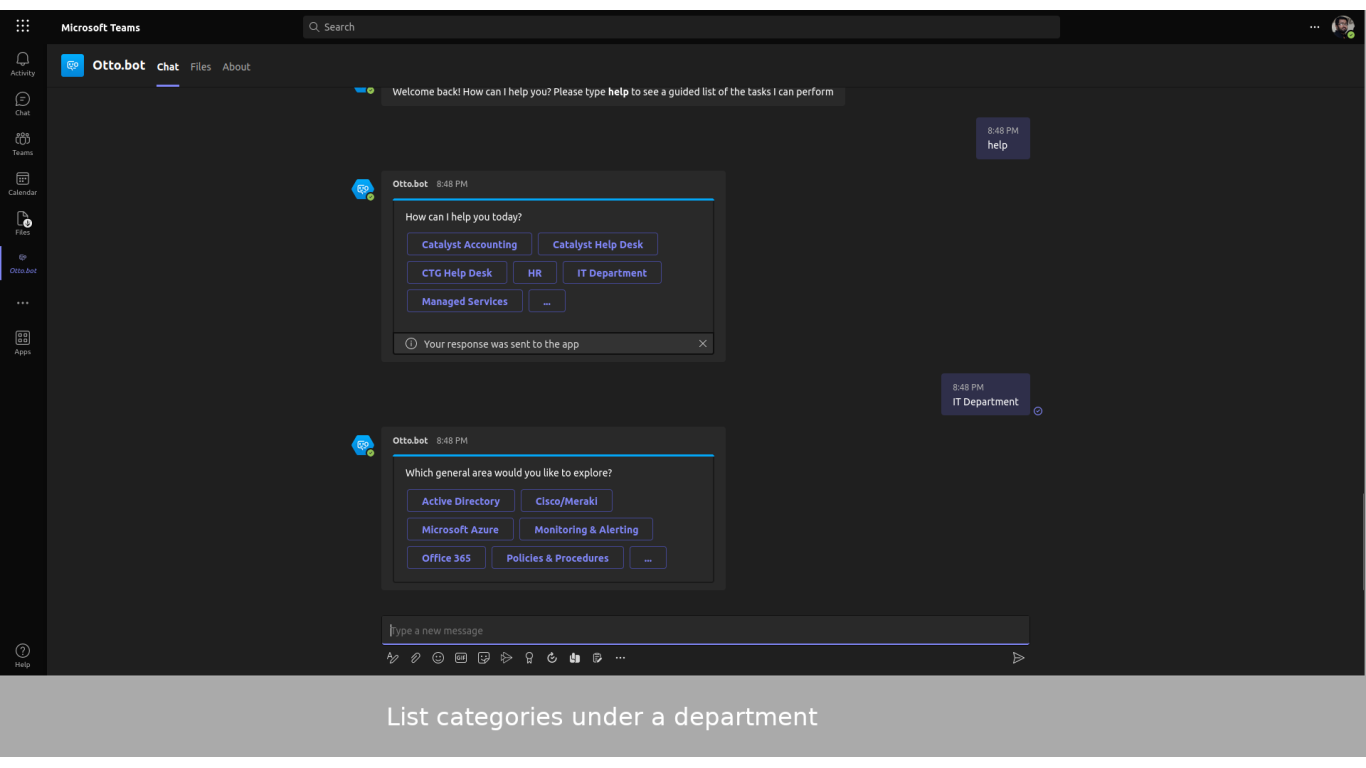This screenshot has height=768, width=1366.
Task: Click the thumbs-up app icon in compose toolbar
Action: [x=575, y=658]
